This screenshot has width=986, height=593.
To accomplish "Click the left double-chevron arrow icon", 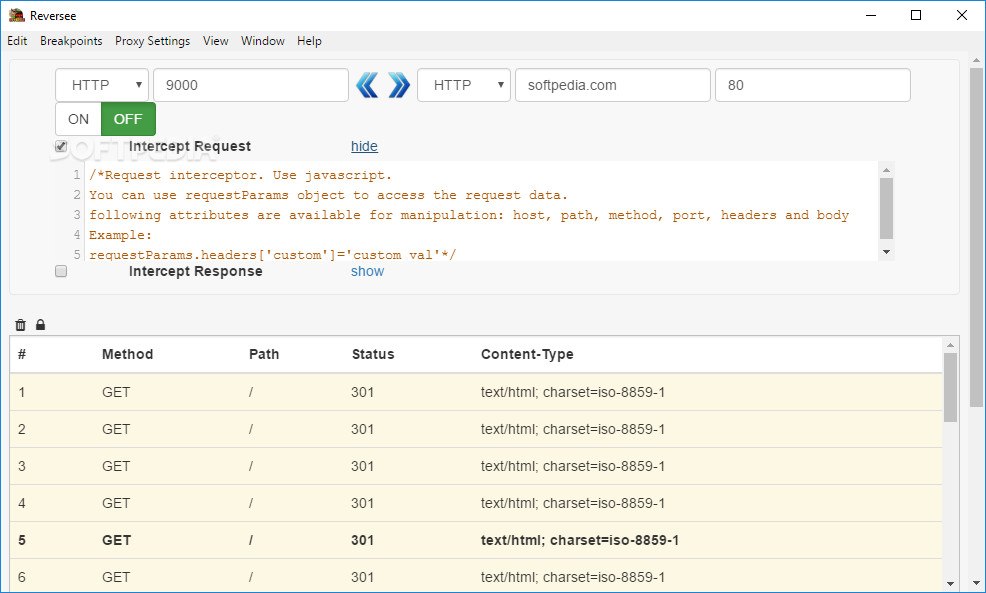I will pos(367,85).
